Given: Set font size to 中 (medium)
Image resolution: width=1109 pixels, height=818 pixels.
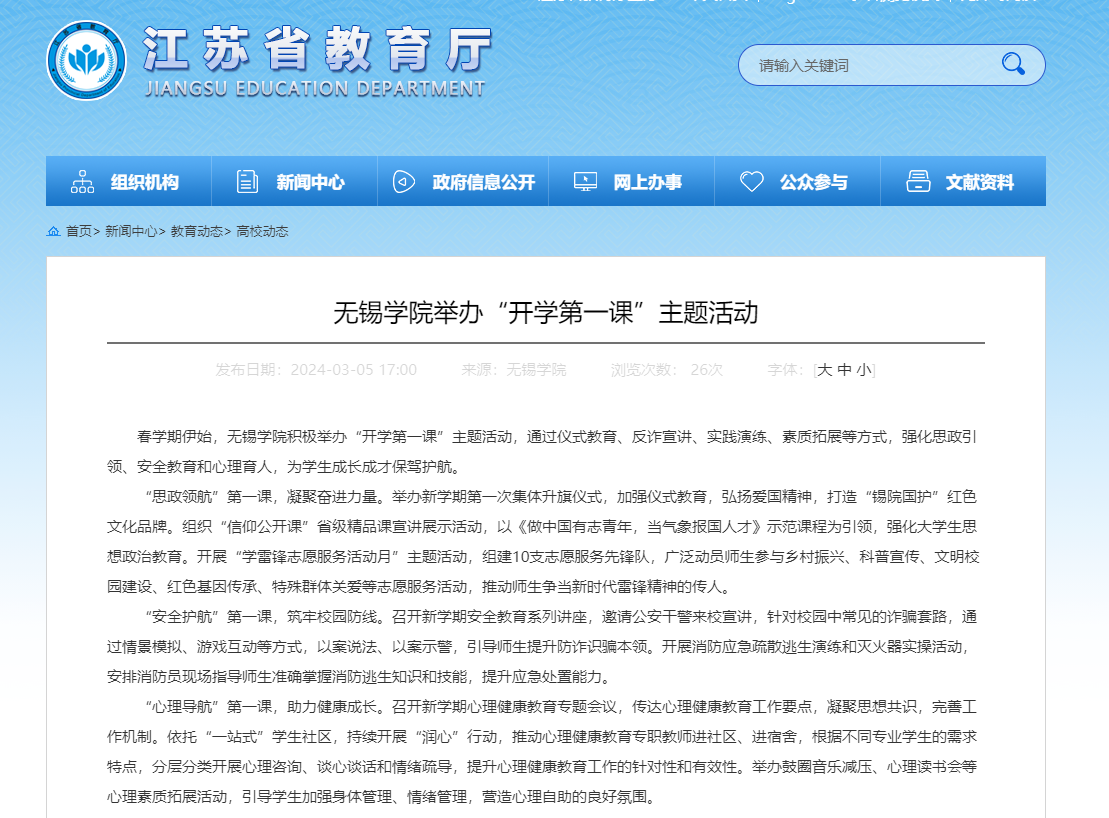Looking at the screenshot, I should [x=845, y=370].
